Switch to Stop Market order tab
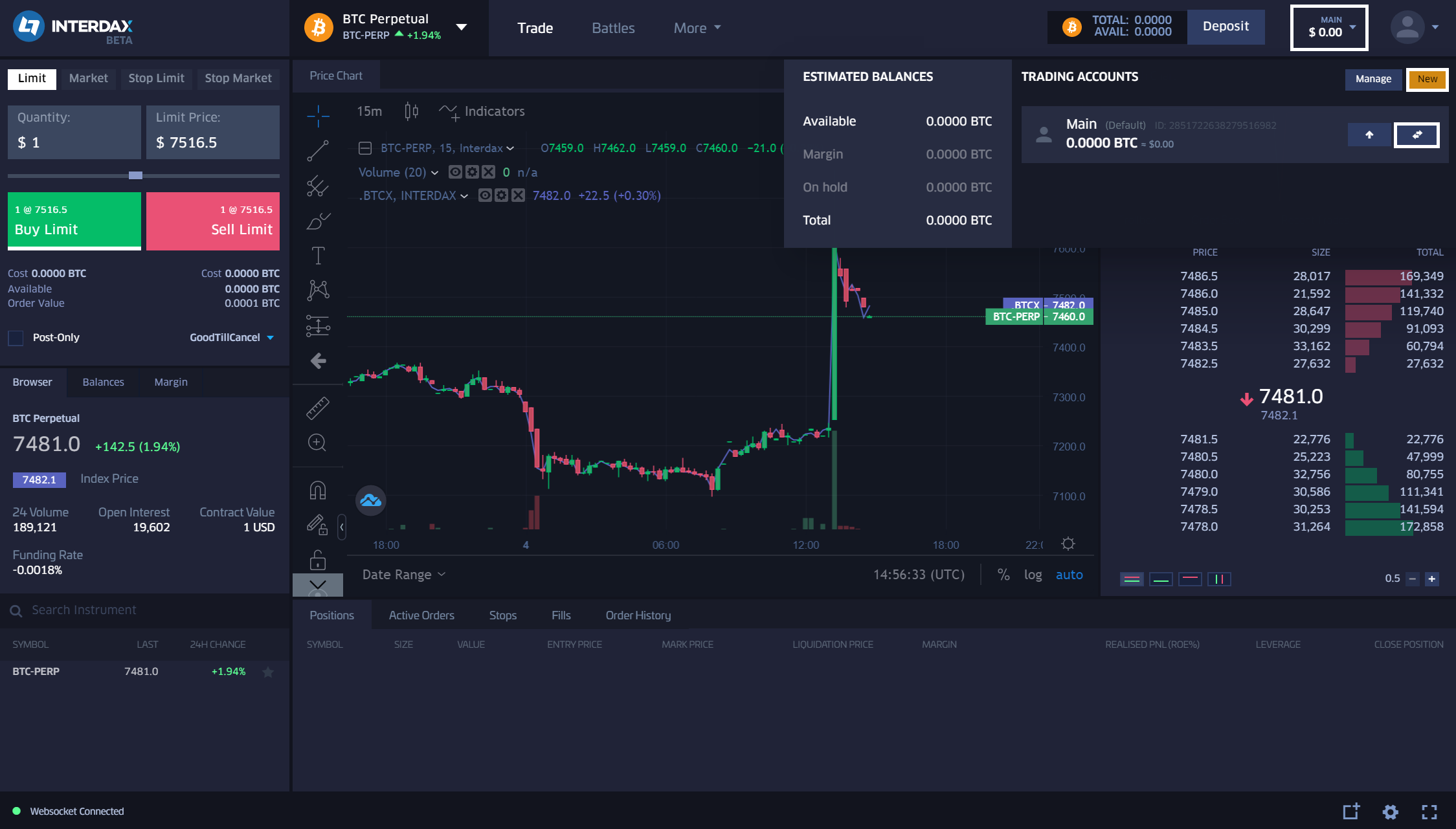 [238, 78]
